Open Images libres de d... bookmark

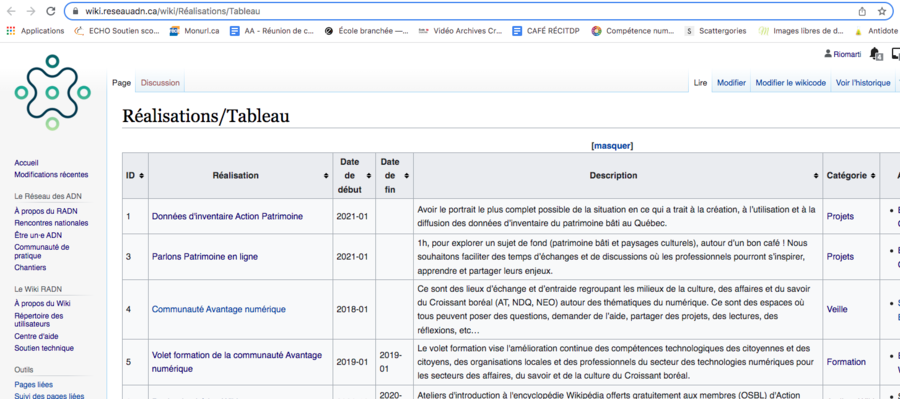(801, 31)
